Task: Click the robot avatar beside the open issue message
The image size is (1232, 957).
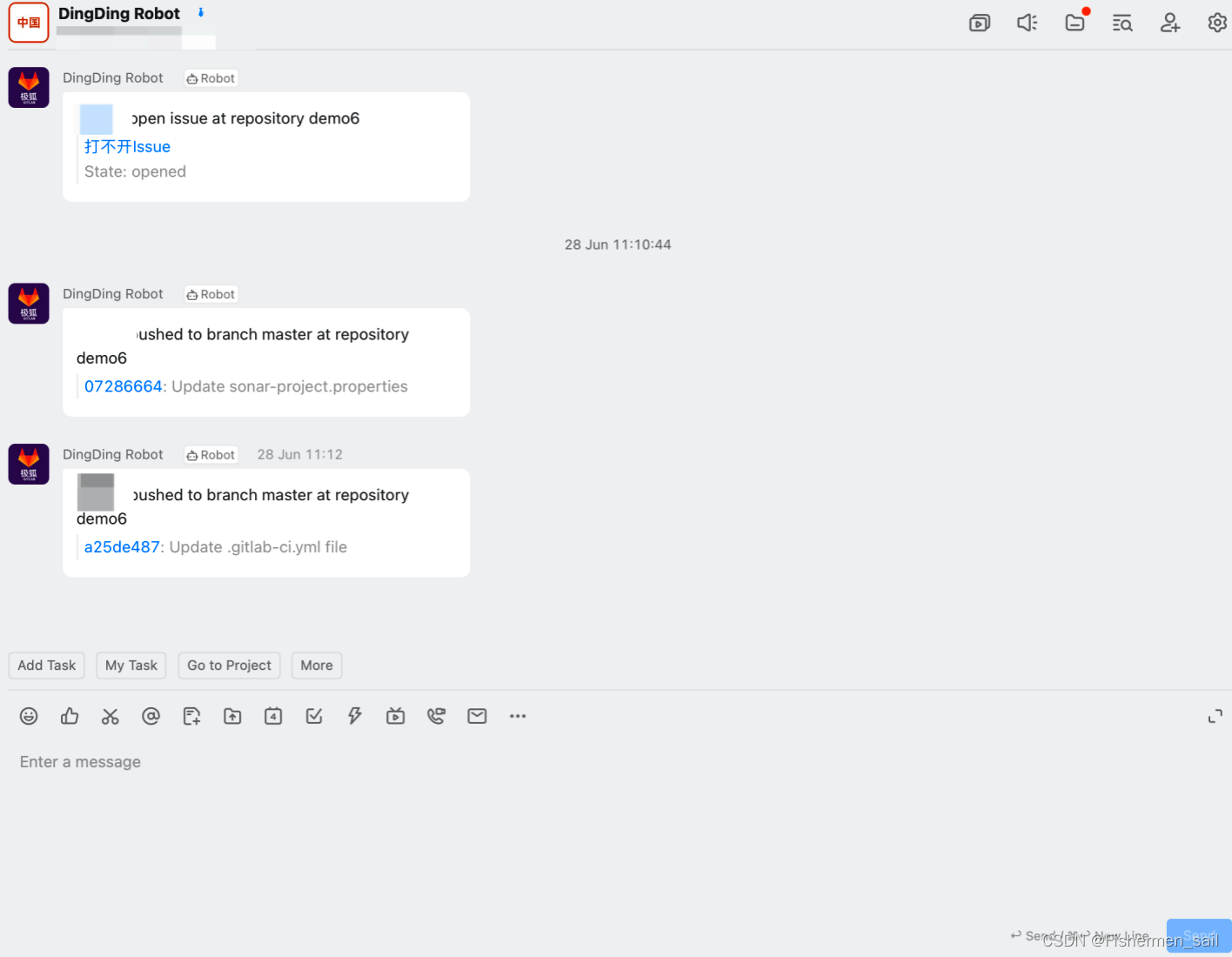Action: tap(29, 88)
